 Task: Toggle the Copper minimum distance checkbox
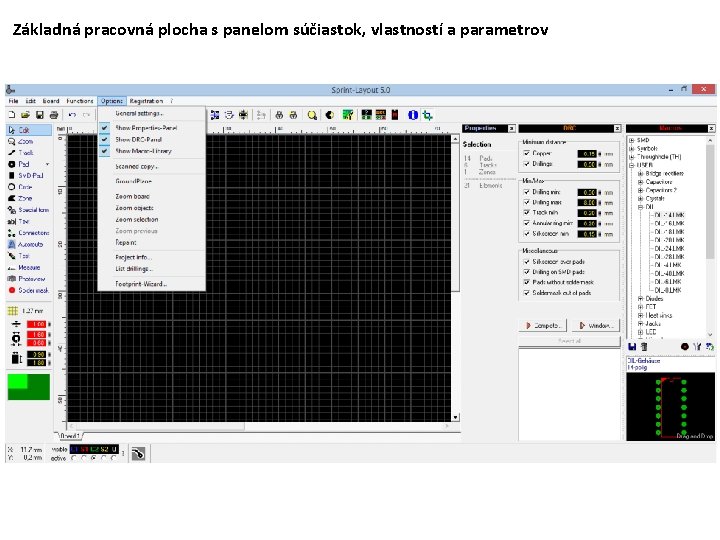click(527, 153)
